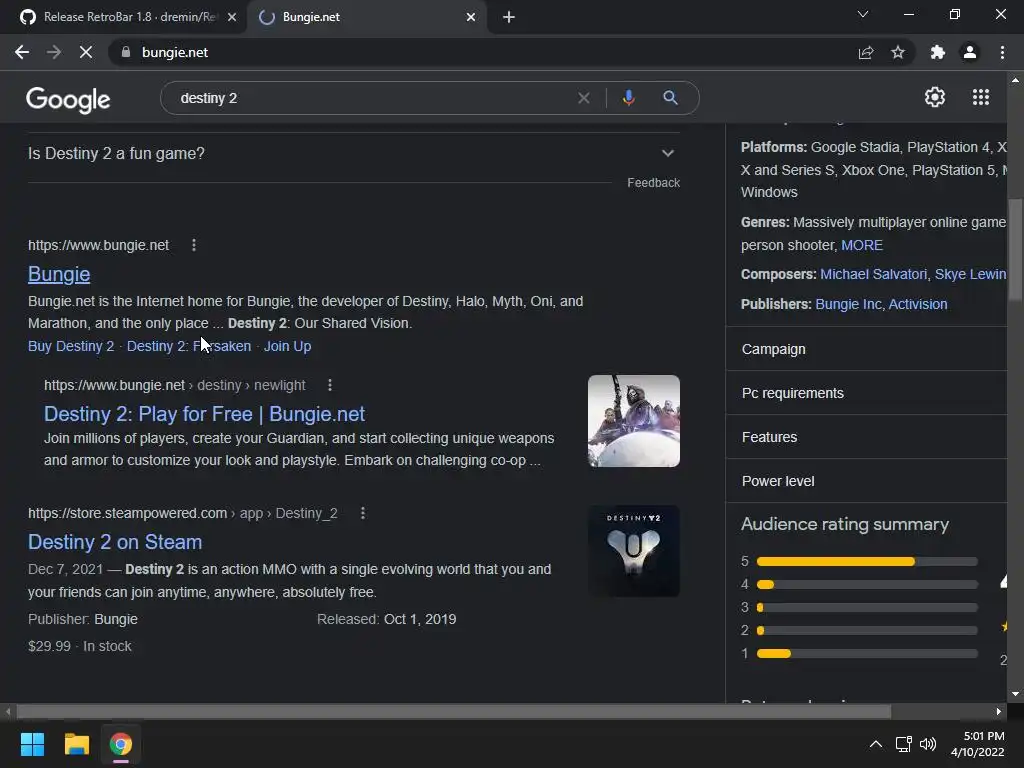This screenshot has width=1024, height=768.
Task: Share this page icon in address bar
Action: pyautogui.click(x=865, y=52)
